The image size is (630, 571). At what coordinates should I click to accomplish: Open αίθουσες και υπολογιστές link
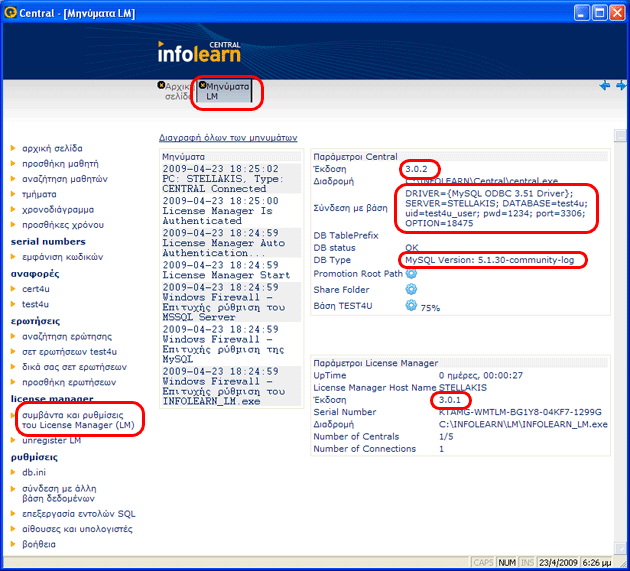point(77,529)
